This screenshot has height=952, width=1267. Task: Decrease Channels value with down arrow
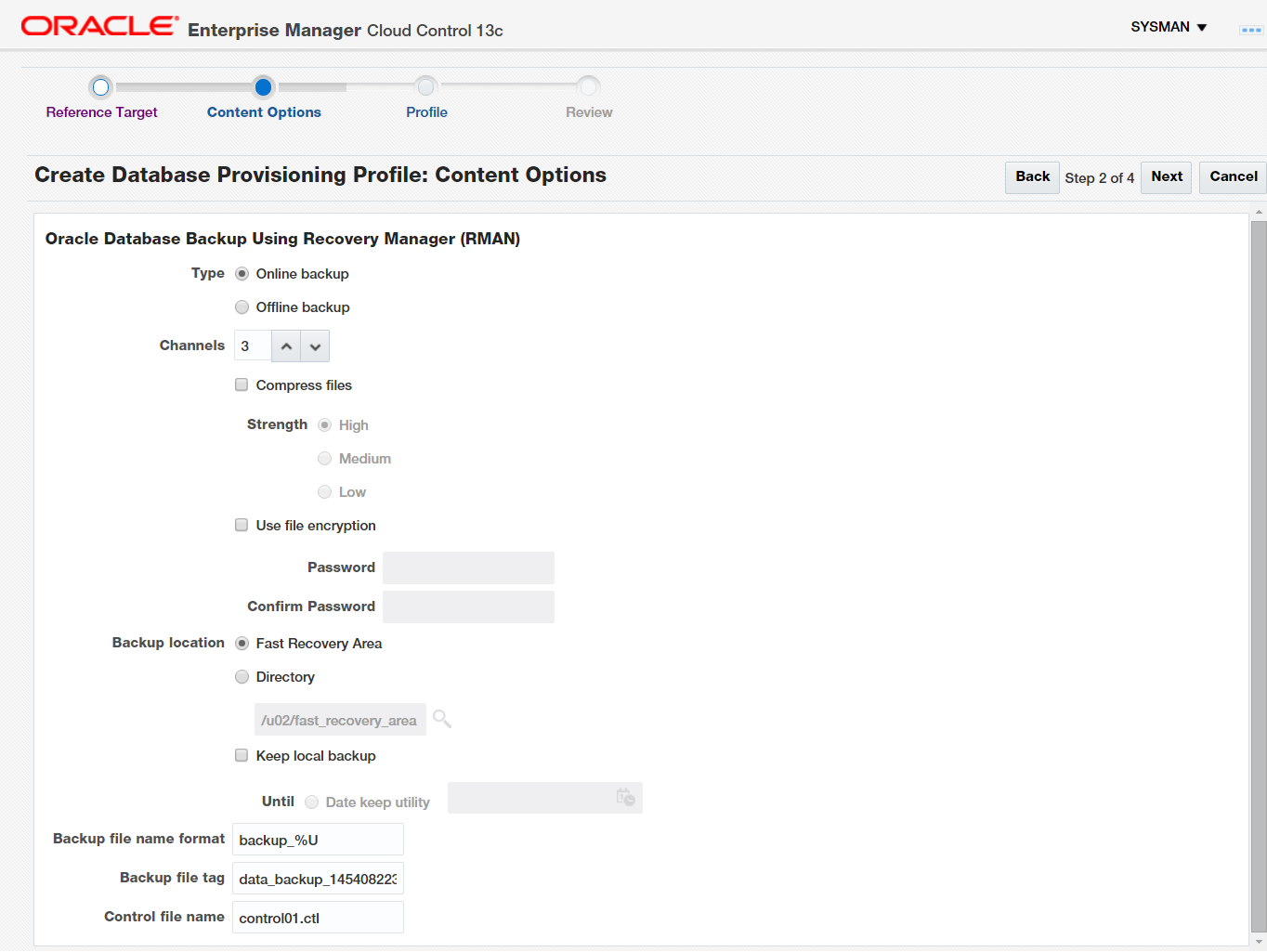pyautogui.click(x=315, y=346)
